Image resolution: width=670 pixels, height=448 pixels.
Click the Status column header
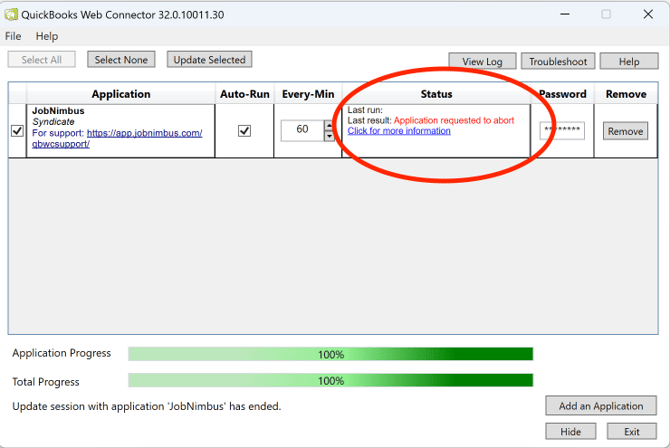coord(436,94)
